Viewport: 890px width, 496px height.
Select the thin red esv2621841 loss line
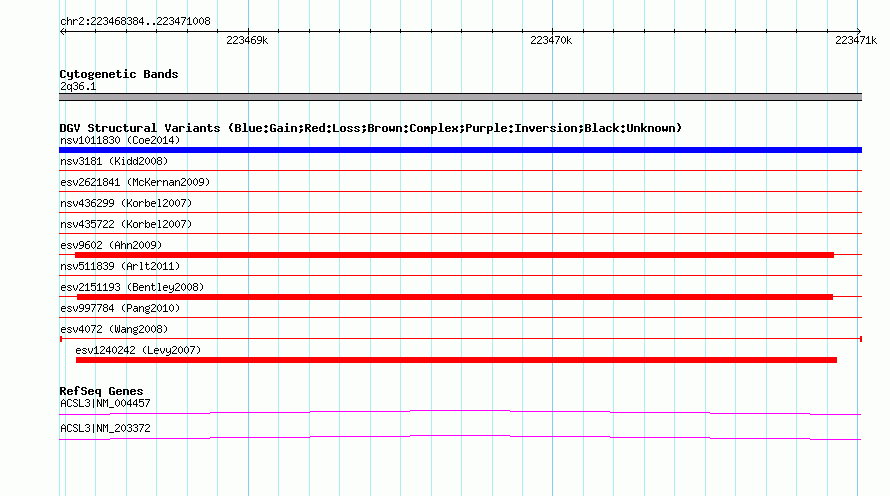(460, 191)
